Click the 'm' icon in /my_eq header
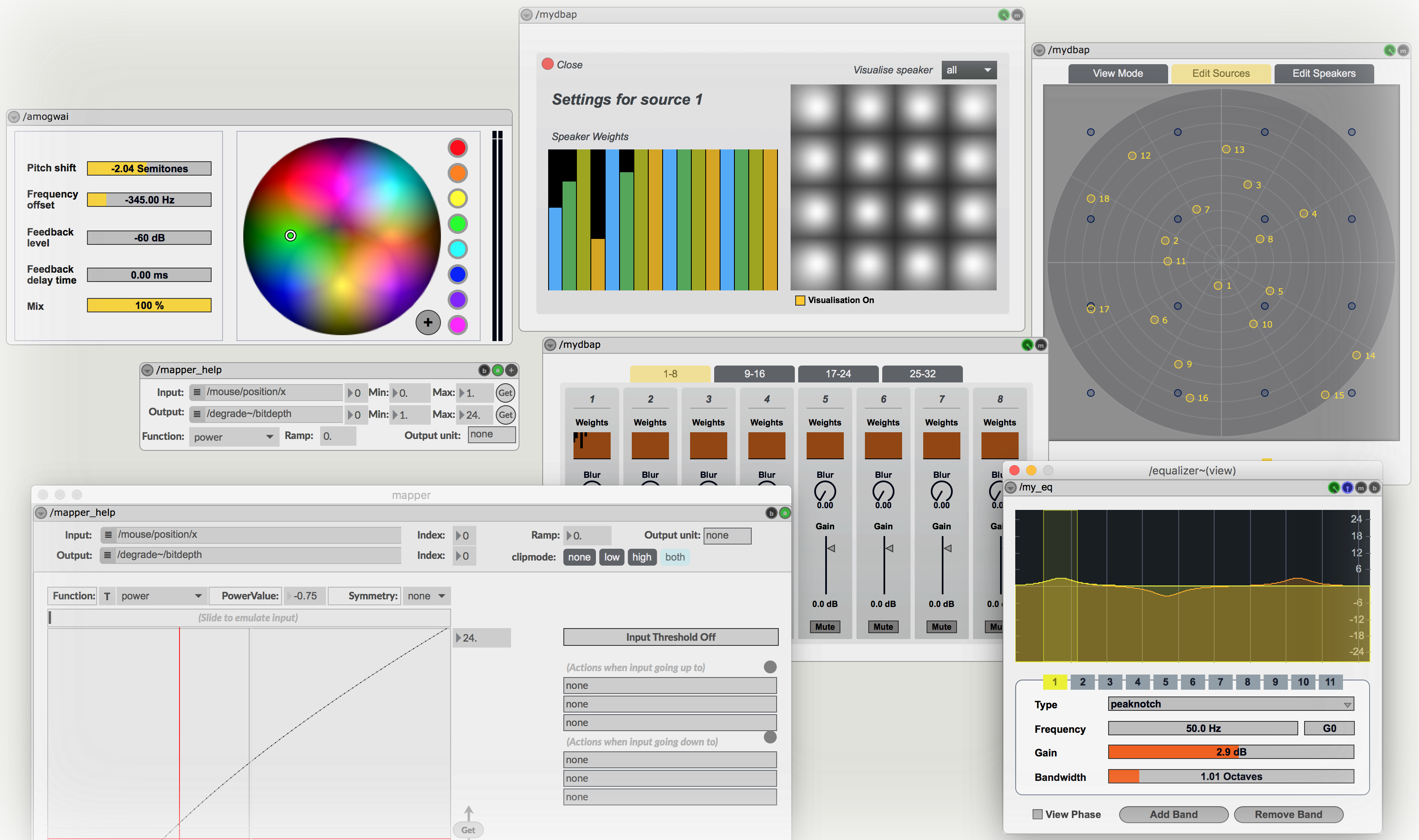1419x840 pixels. pyautogui.click(x=1361, y=488)
